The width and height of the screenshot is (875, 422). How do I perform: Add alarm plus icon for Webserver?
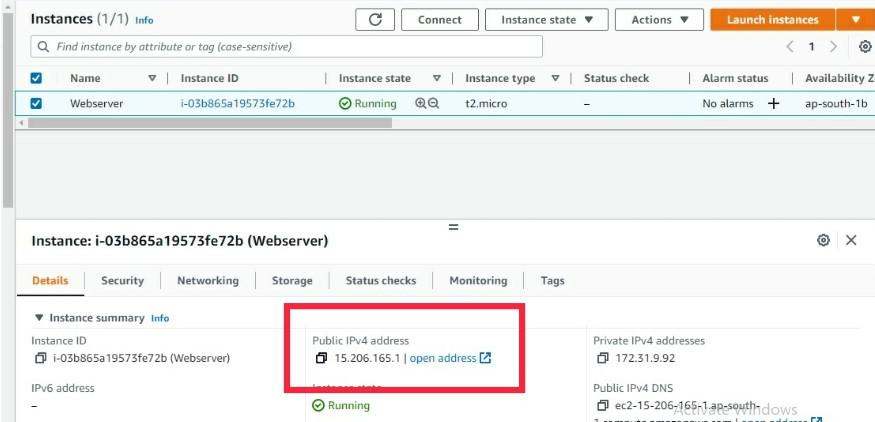[x=773, y=103]
